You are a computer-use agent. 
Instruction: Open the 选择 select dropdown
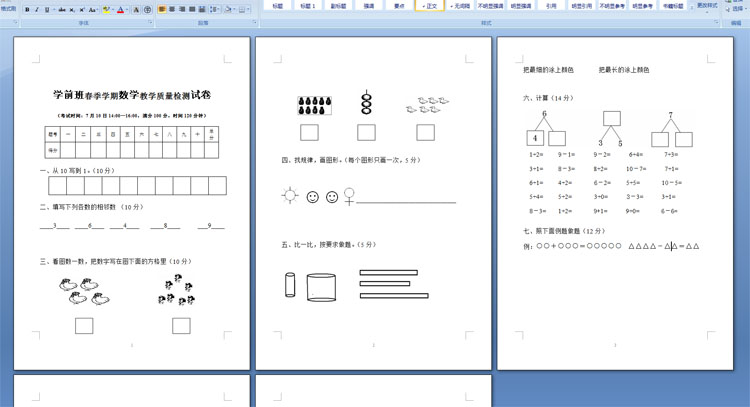(737, 9)
